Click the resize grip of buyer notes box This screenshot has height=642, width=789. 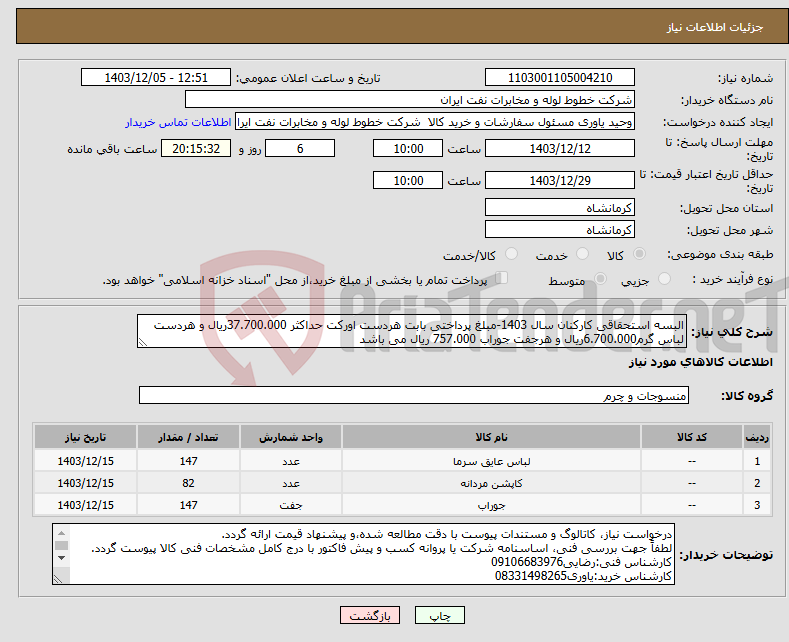point(58,579)
